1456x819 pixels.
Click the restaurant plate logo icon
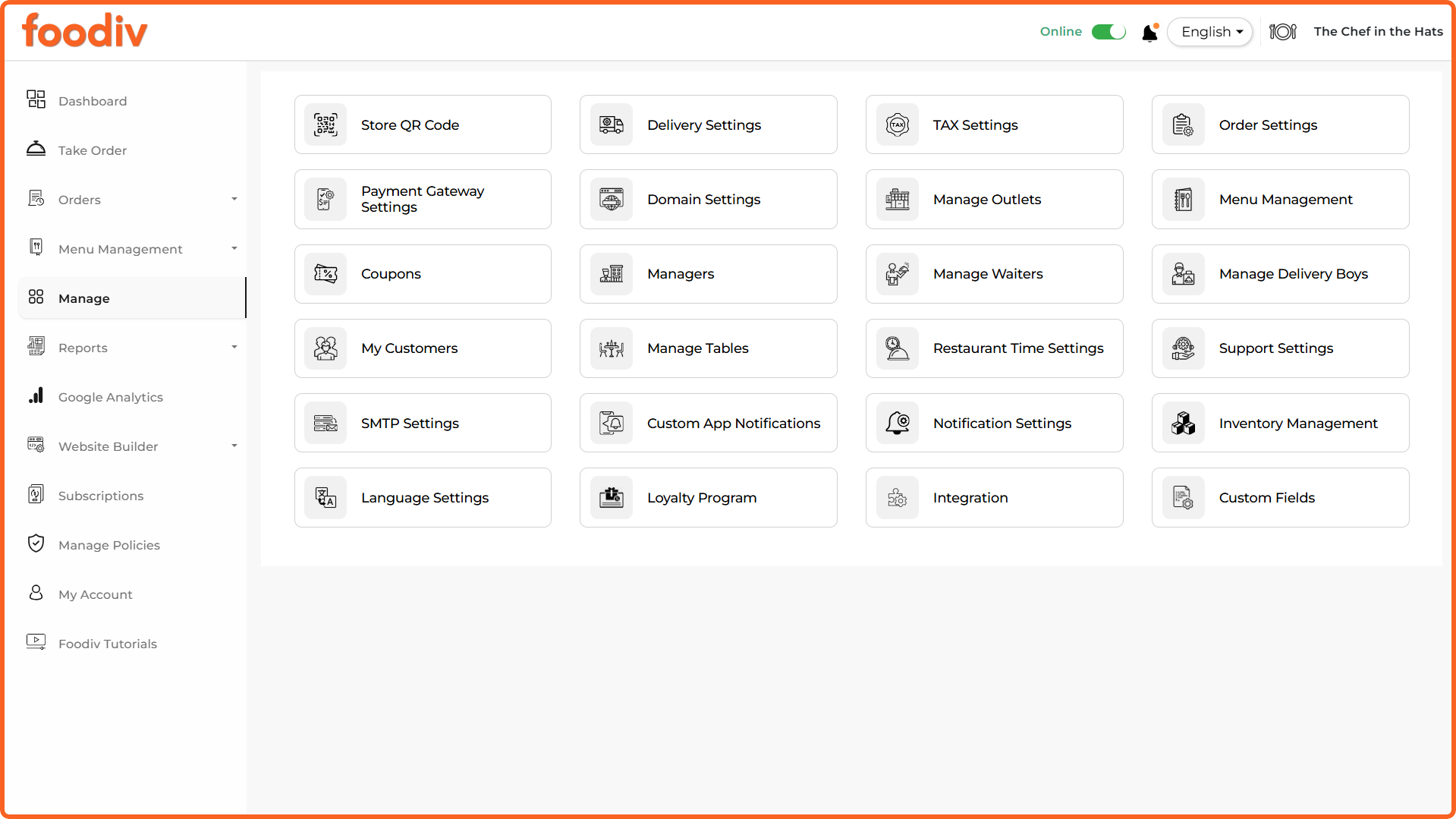click(1283, 32)
